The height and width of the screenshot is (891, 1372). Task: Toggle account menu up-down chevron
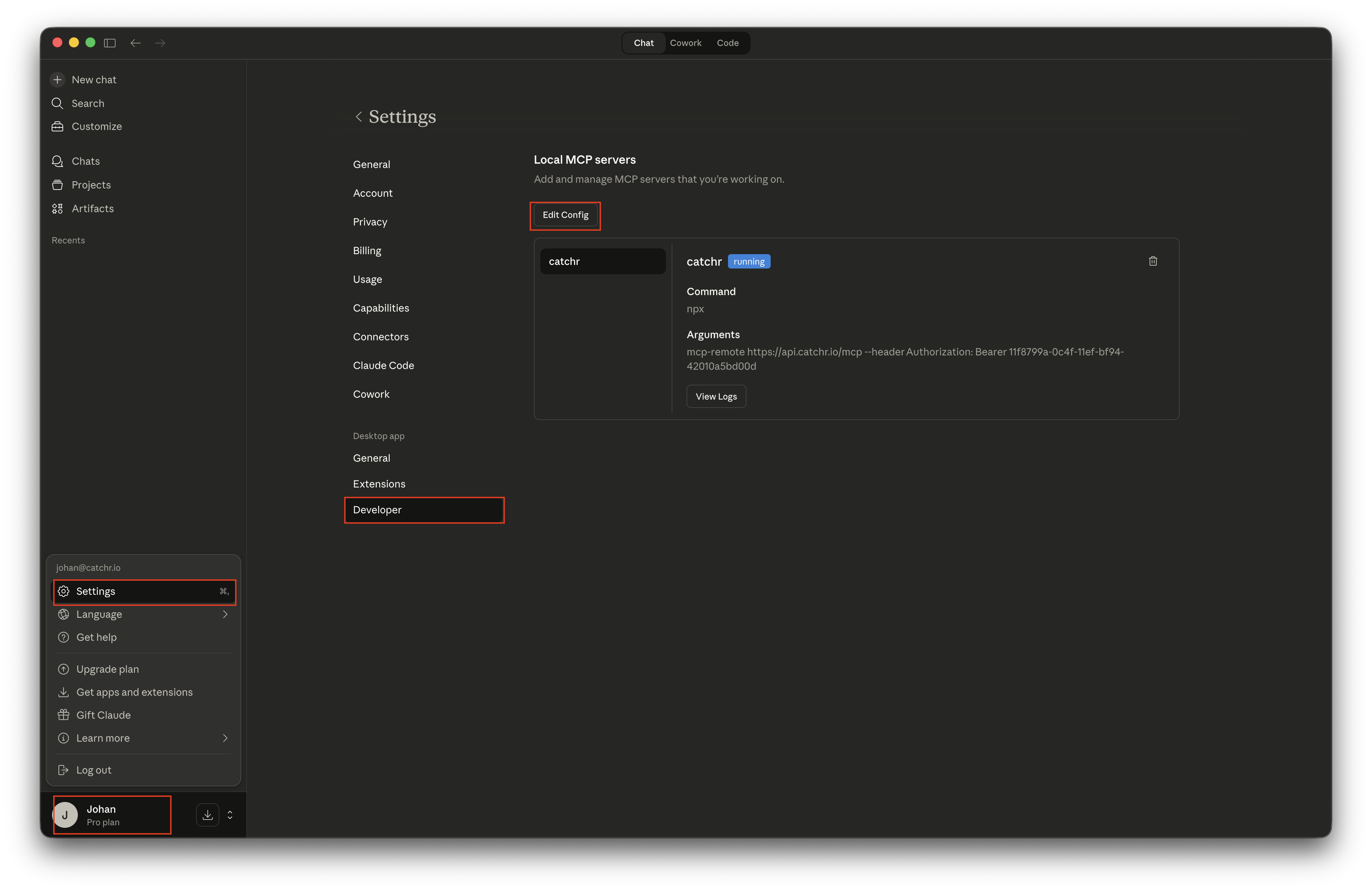[x=230, y=814]
